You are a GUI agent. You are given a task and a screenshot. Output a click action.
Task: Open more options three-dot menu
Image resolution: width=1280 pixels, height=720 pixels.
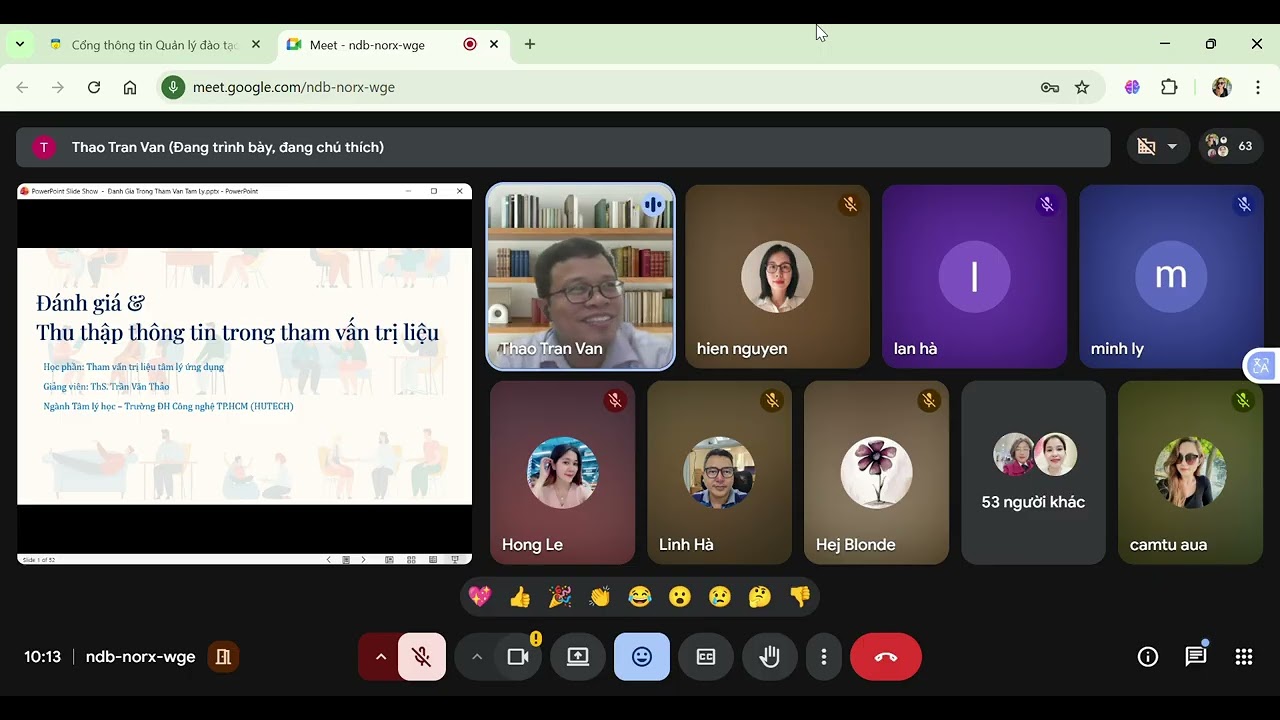[824, 657]
